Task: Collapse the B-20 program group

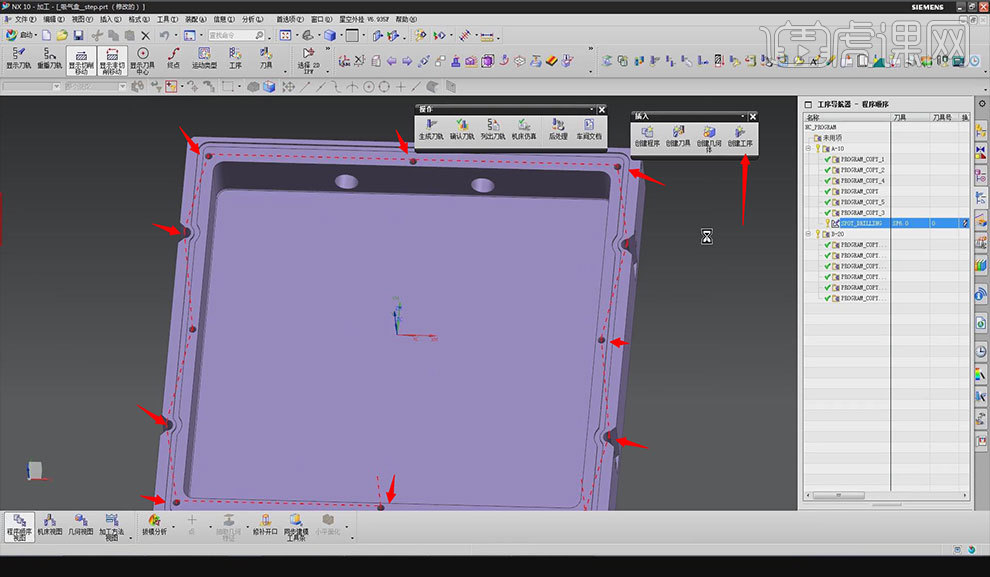Action: pyautogui.click(x=808, y=234)
